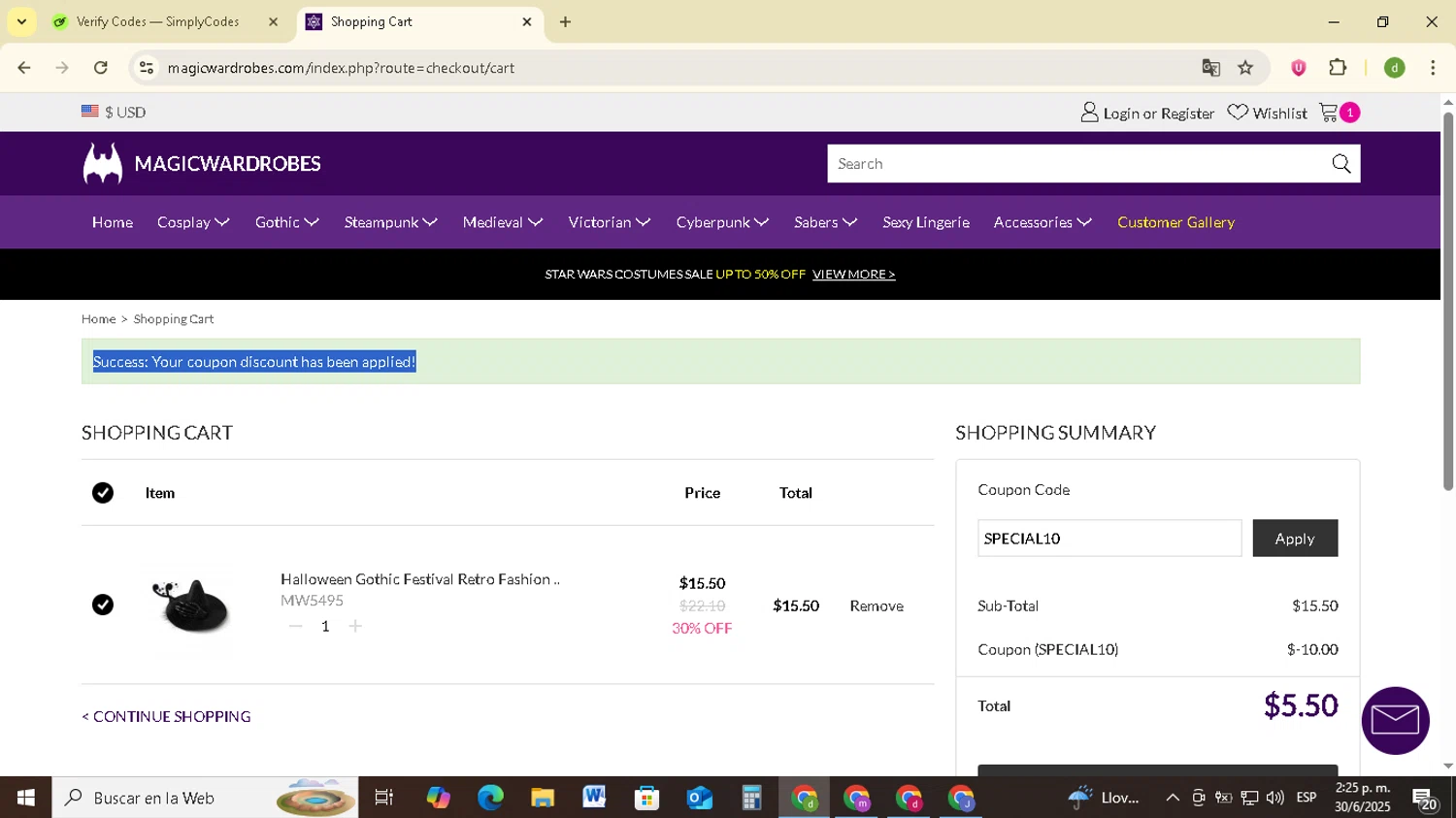Expand the Cosplay menu
Image resolution: width=1456 pixels, height=818 pixels.
coord(193,222)
